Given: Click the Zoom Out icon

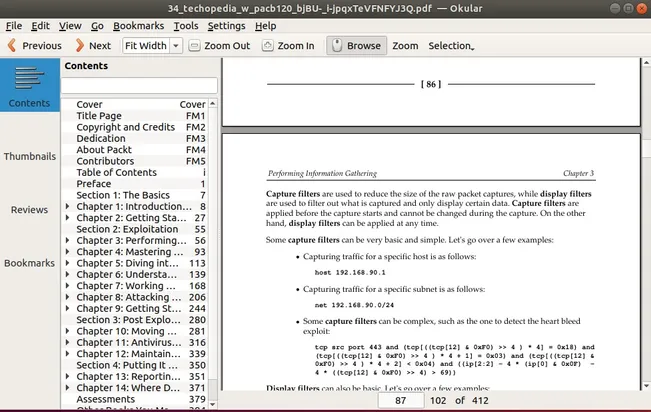Looking at the screenshot, I should (195, 46).
